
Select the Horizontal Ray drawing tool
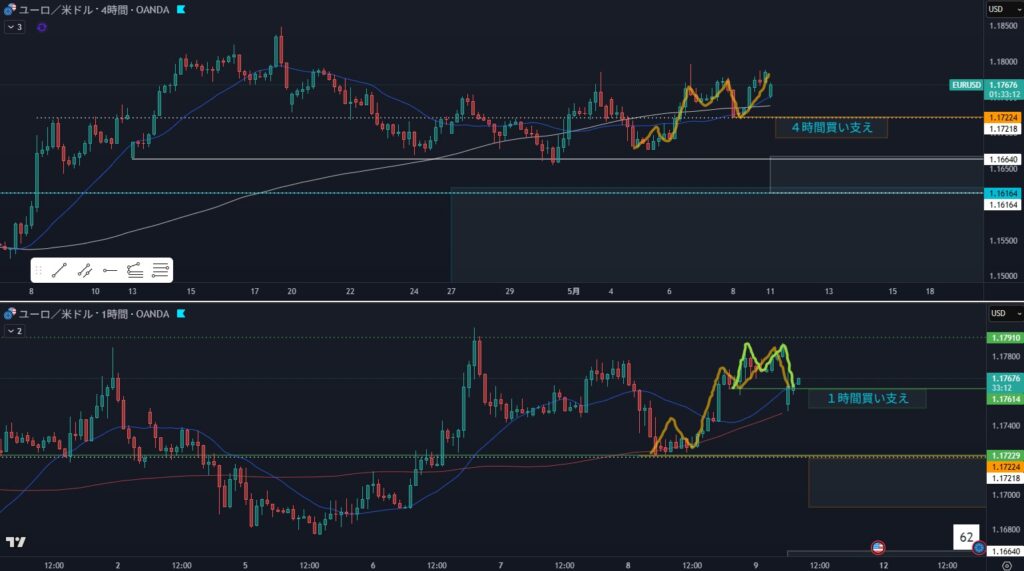(110, 270)
